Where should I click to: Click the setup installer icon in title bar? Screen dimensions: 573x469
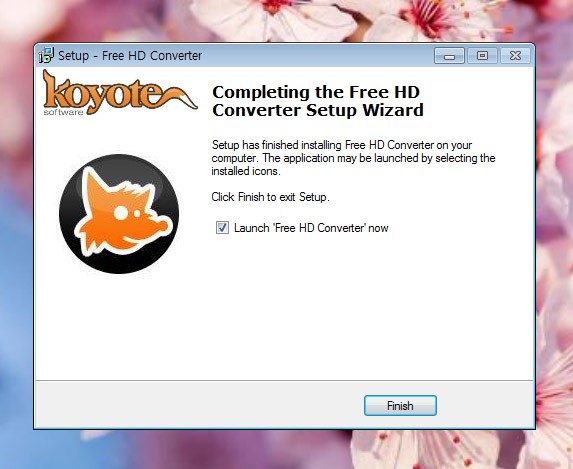pyautogui.click(x=46, y=55)
